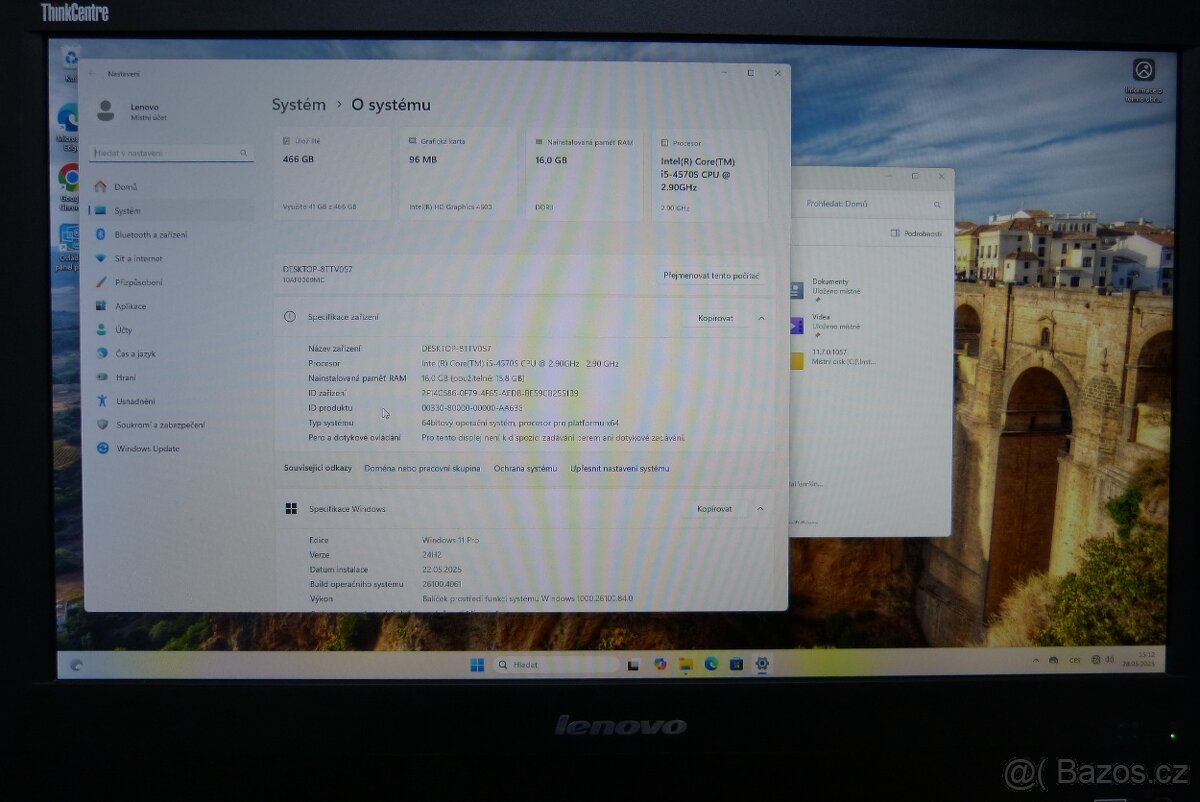This screenshot has height=802, width=1200.
Task: Click the Lenovo account avatar
Action: 105,111
